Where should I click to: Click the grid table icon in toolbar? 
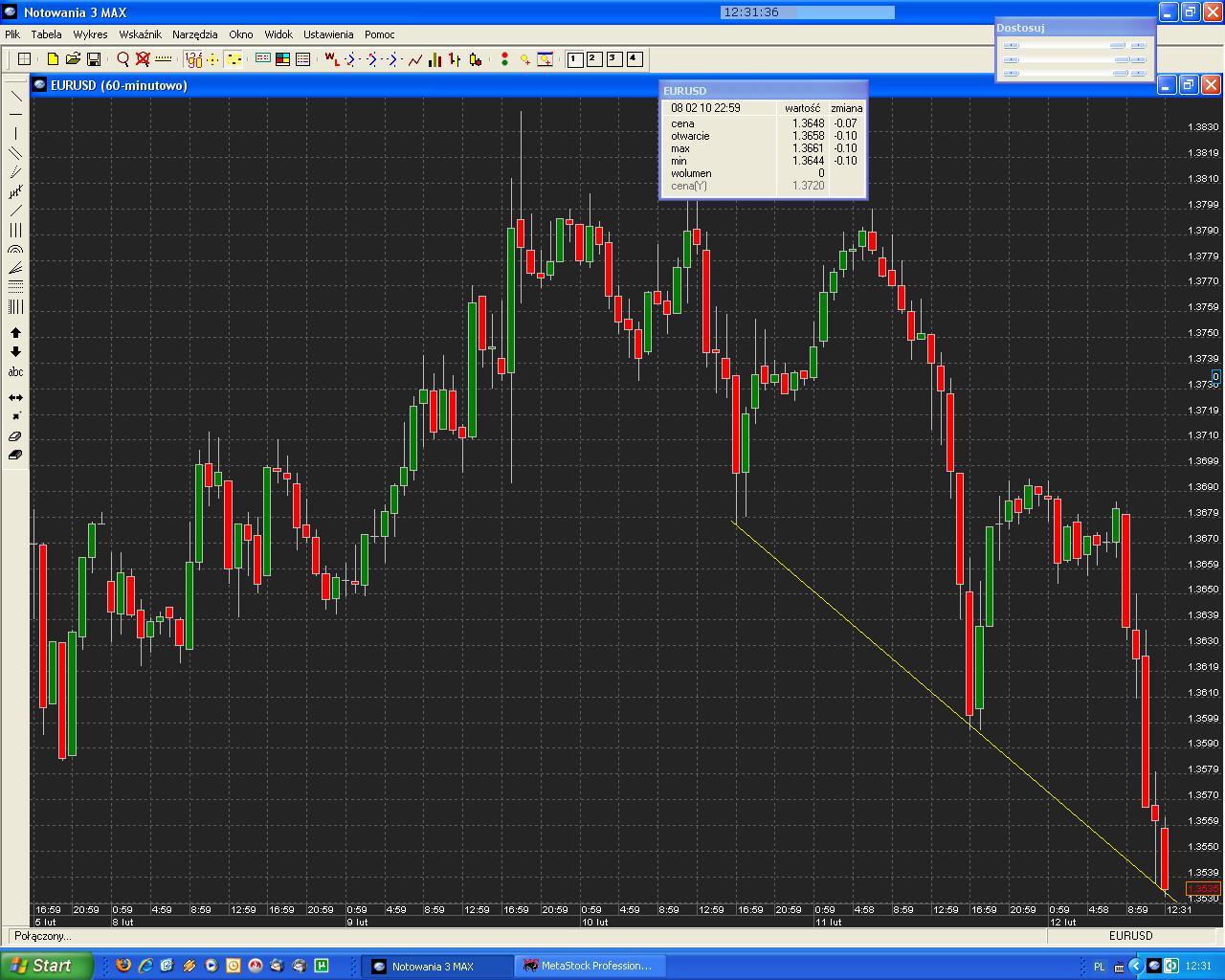(x=25, y=59)
